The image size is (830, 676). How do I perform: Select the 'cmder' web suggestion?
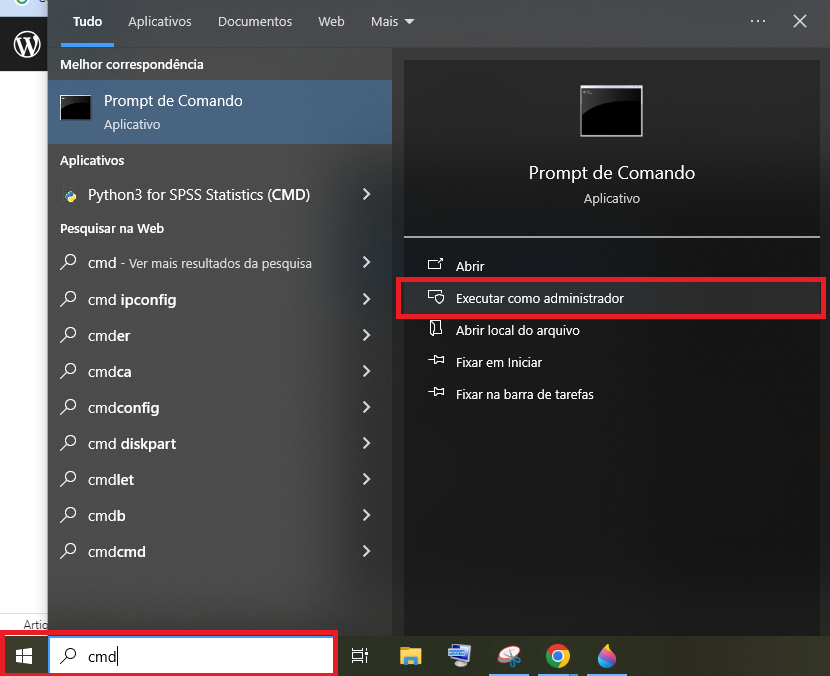[x=220, y=336]
